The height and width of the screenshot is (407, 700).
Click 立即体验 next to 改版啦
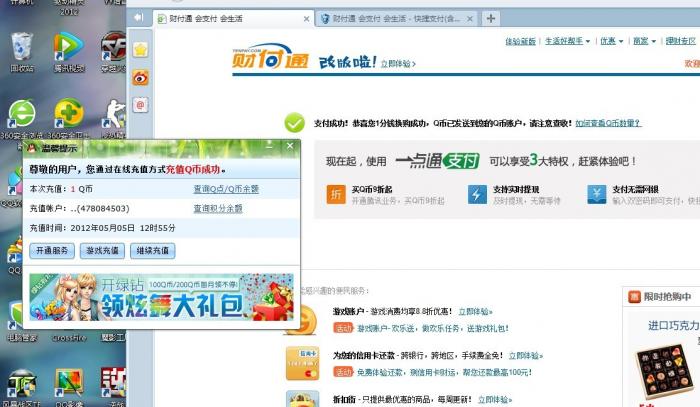pos(398,64)
